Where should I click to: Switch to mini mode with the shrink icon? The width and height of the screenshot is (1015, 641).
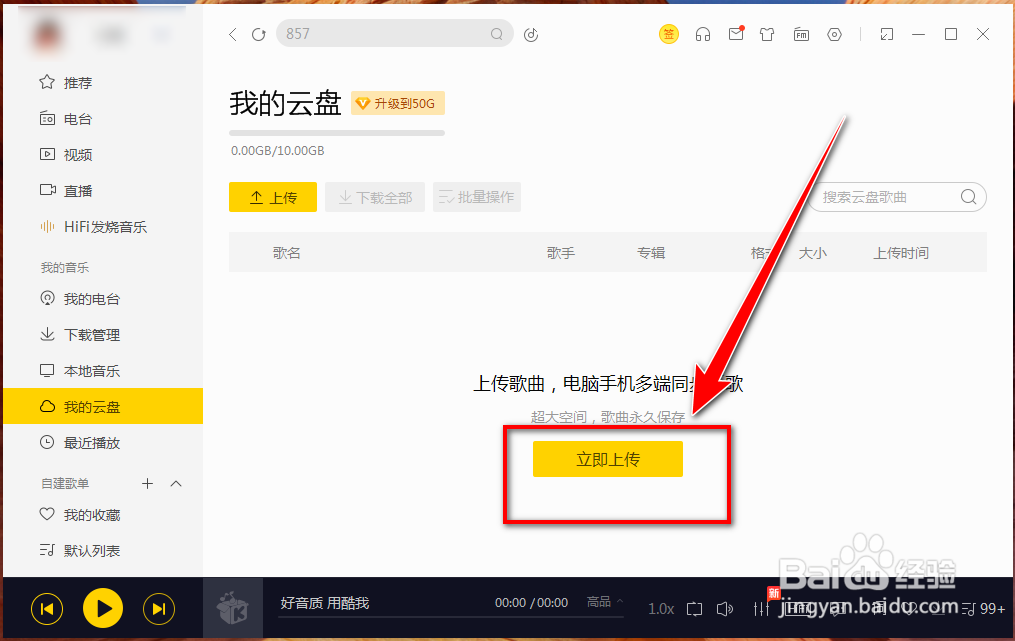click(885, 34)
